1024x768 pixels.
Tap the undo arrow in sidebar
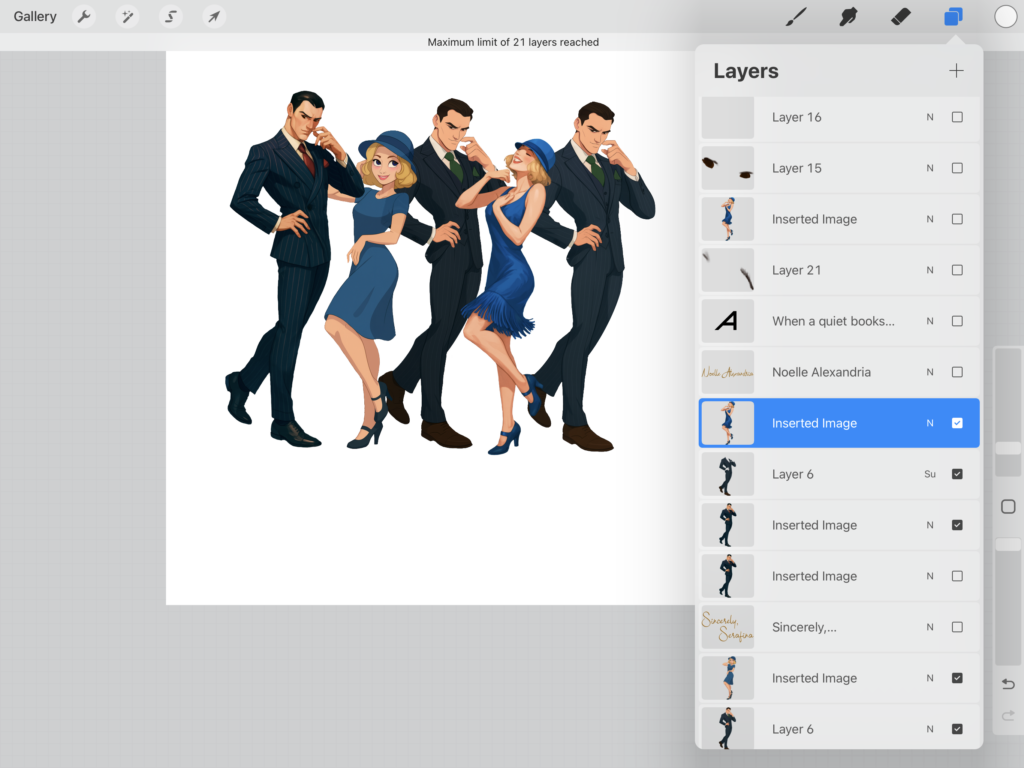[x=1008, y=684]
